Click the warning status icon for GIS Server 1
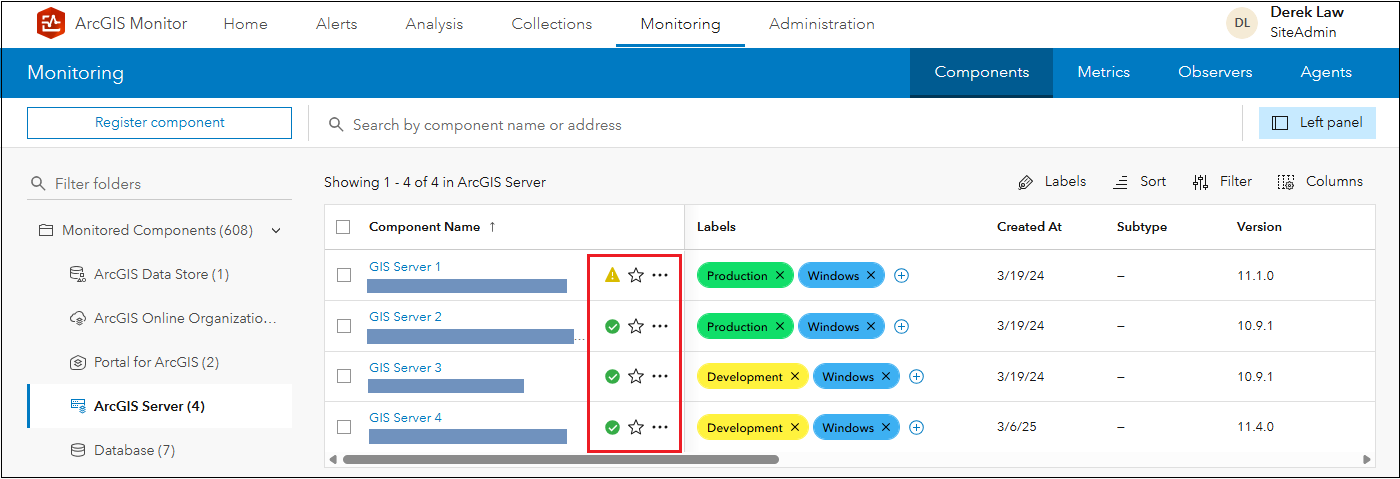 (613, 275)
